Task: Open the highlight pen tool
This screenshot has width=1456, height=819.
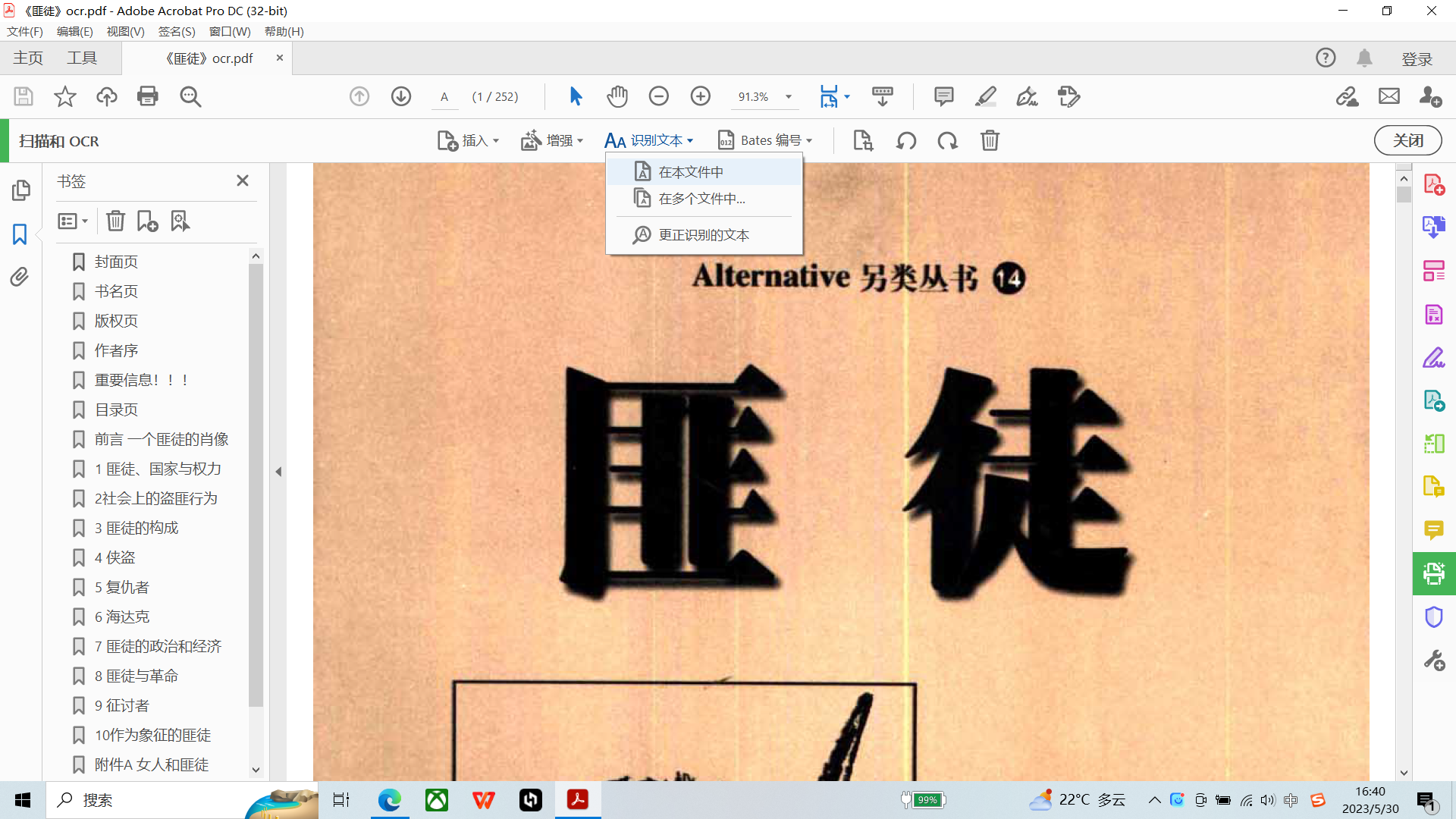Action: 985,96
